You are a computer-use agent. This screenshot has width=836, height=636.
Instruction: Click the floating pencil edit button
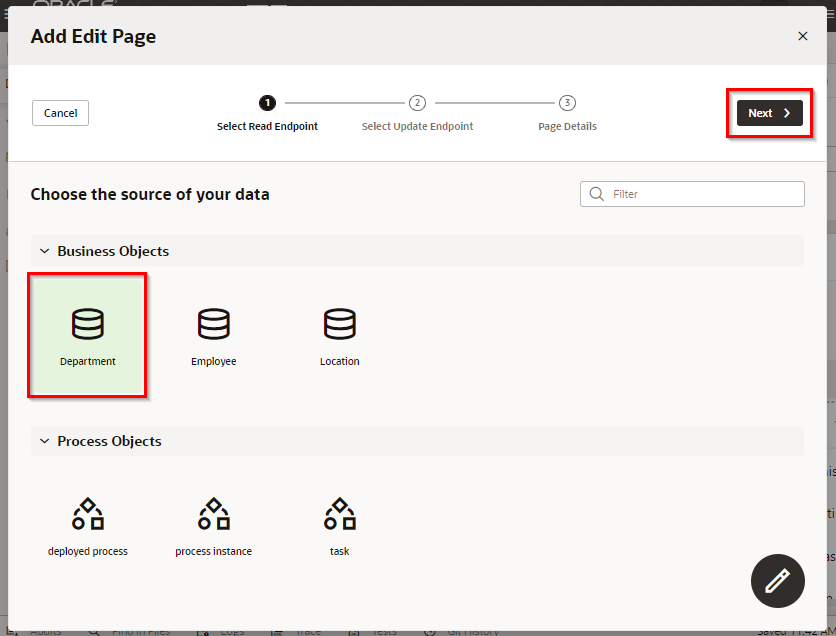point(777,581)
